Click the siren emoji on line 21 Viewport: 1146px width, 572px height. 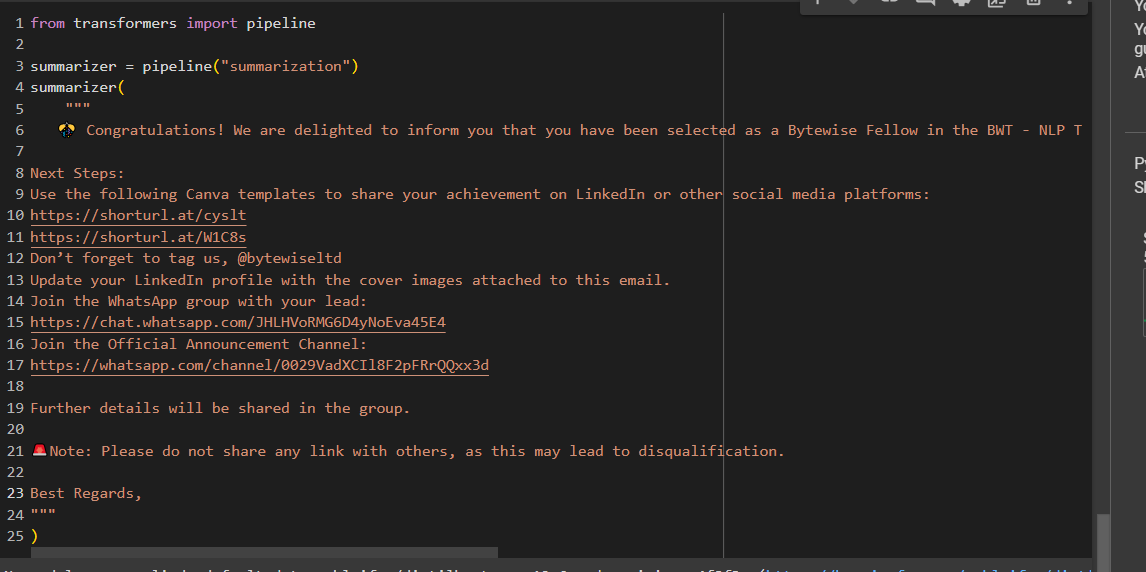39,451
